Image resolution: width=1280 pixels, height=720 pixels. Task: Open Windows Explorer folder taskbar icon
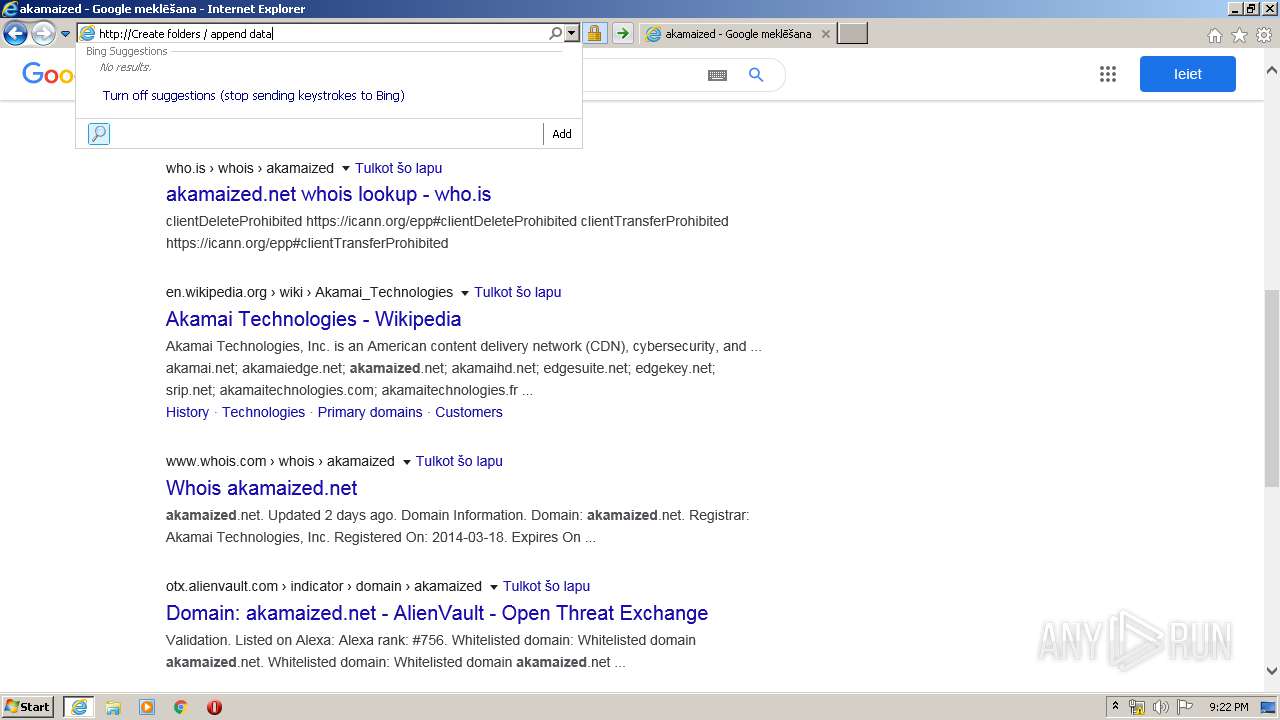click(x=113, y=707)
